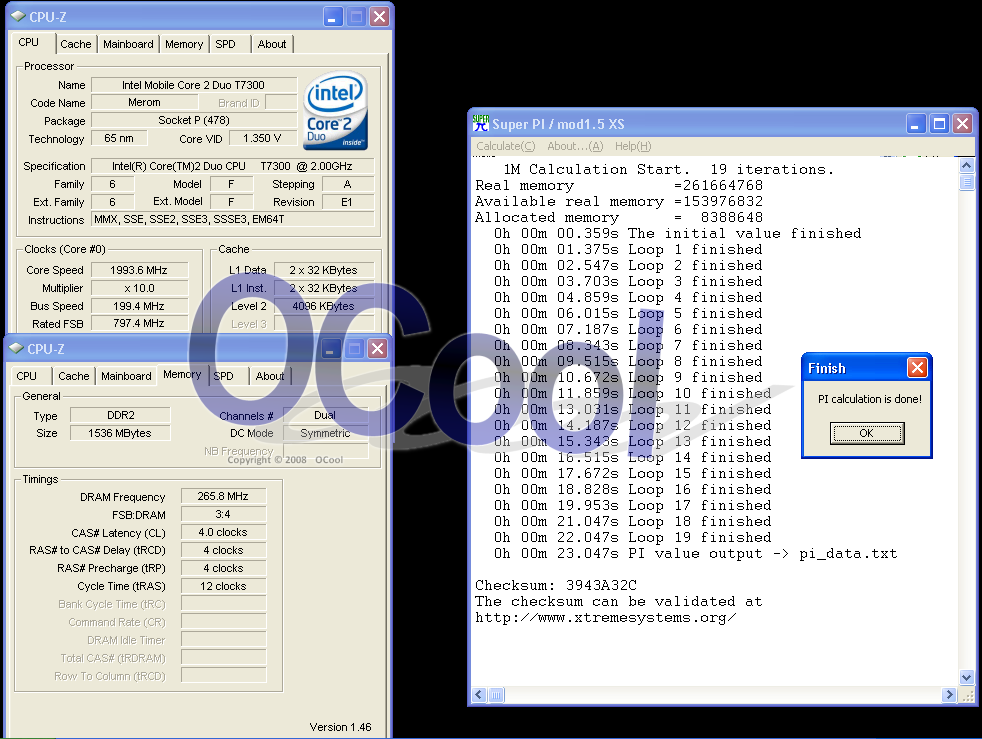Image resolution: width=982 pixels, height=739 pixels.
Task: Open the Calculate menu in Super PI
Action: click(506, 146)
